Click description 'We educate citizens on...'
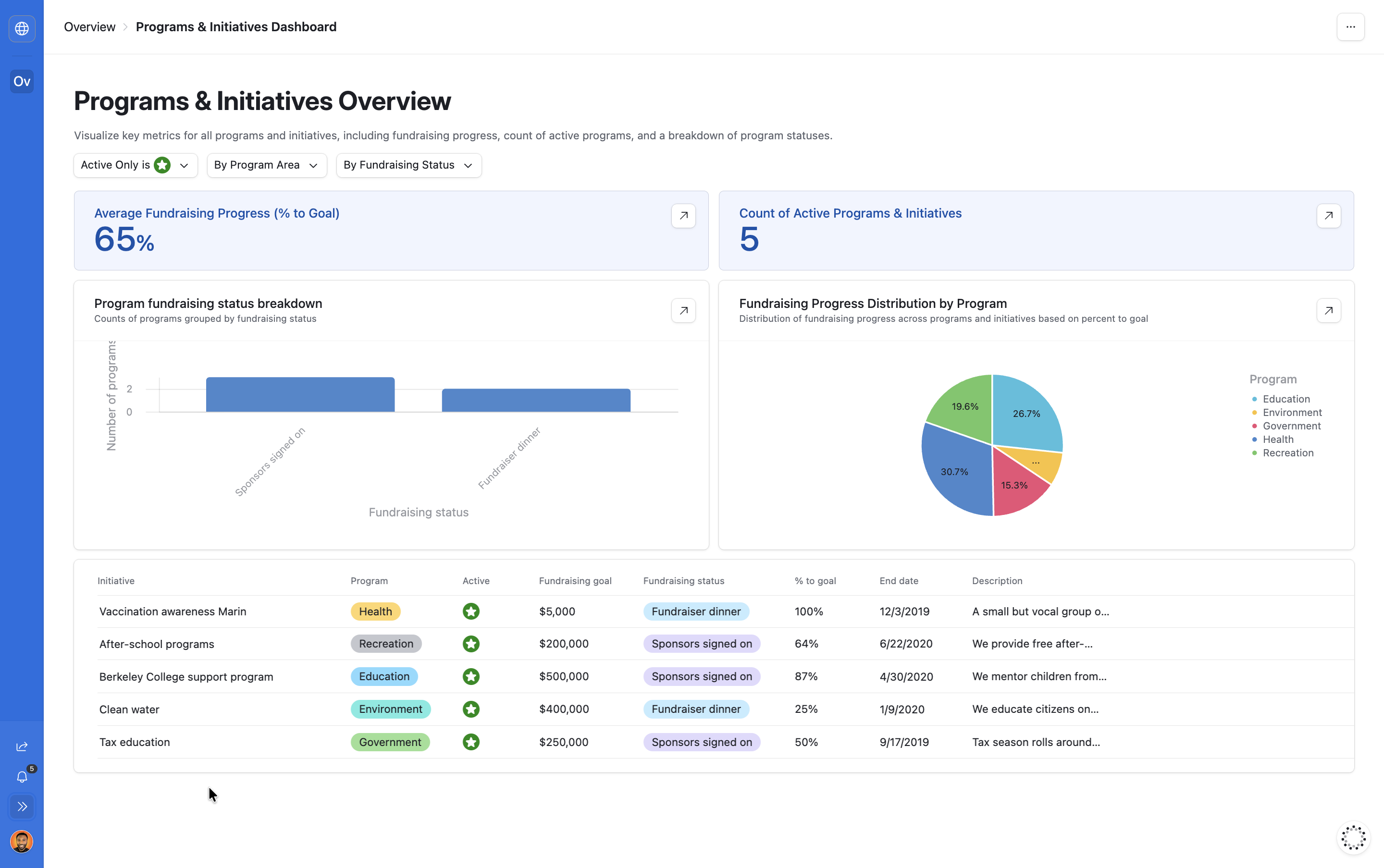 point(1035,709)
